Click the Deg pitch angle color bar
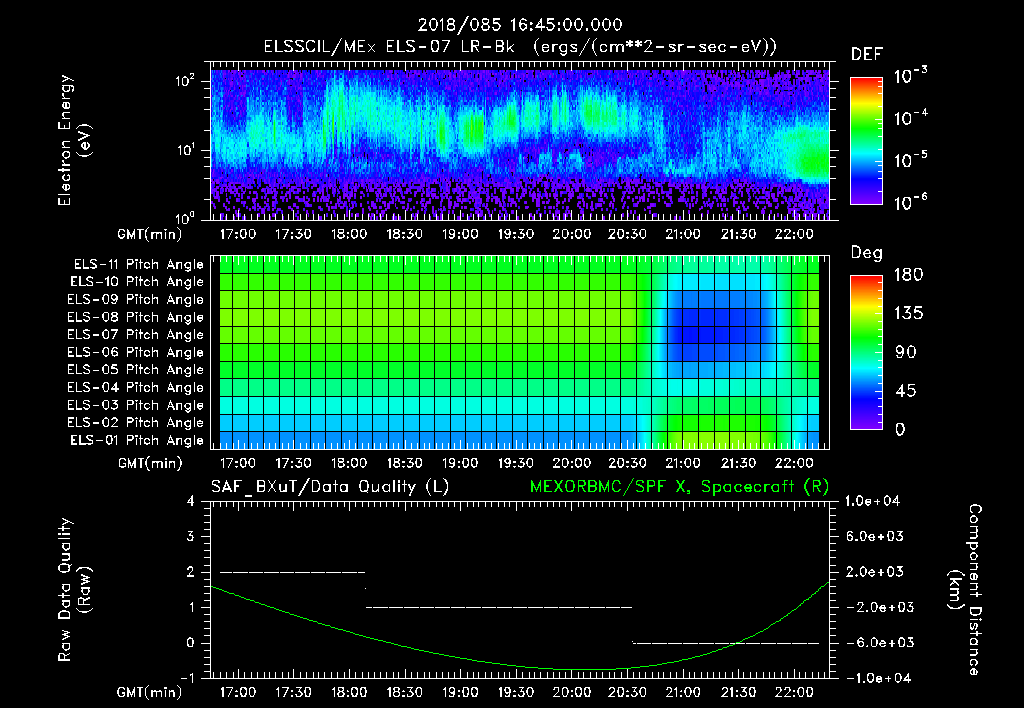The image size is (1024, 708). (x=866, y=352)
